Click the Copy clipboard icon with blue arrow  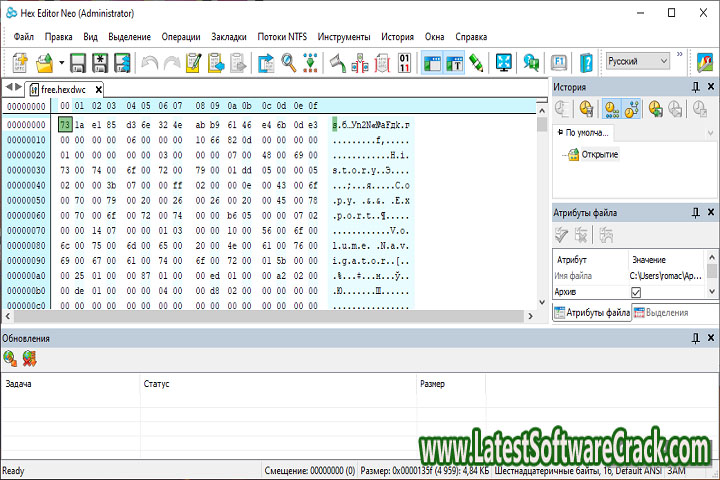pyautogui.click(x=216, y=63)
